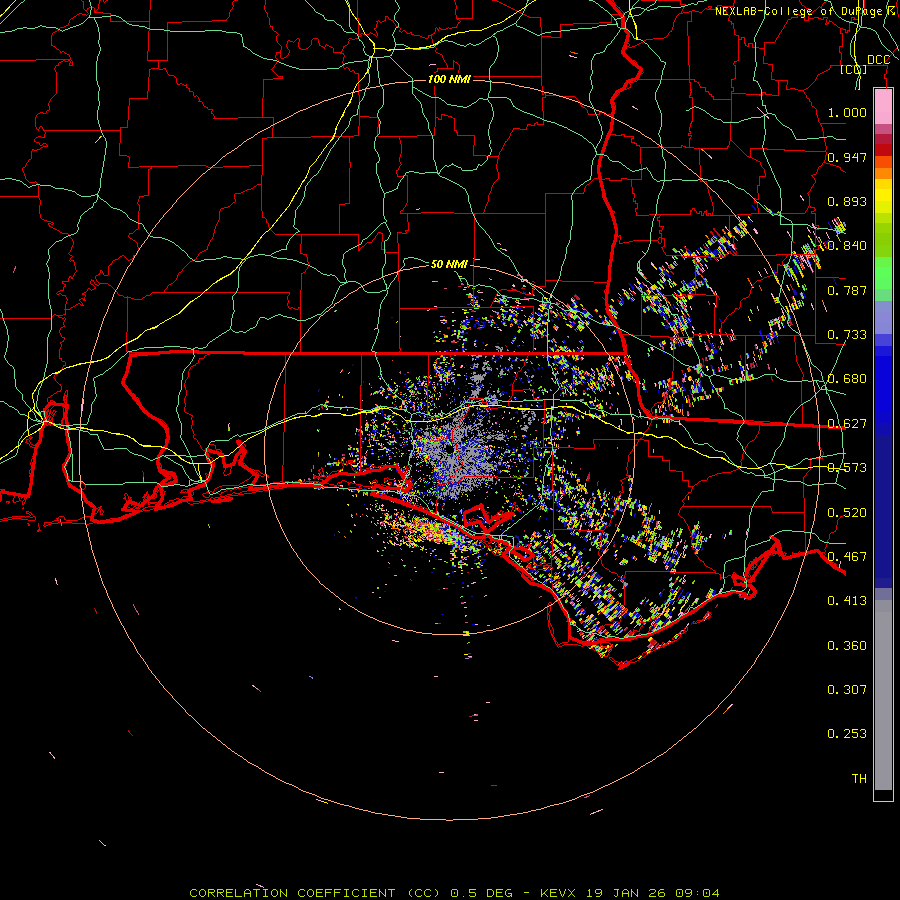Click the 0.627 legend value
Image resolution: width=900 pixels, height=900 pixels.
point(847,424)
